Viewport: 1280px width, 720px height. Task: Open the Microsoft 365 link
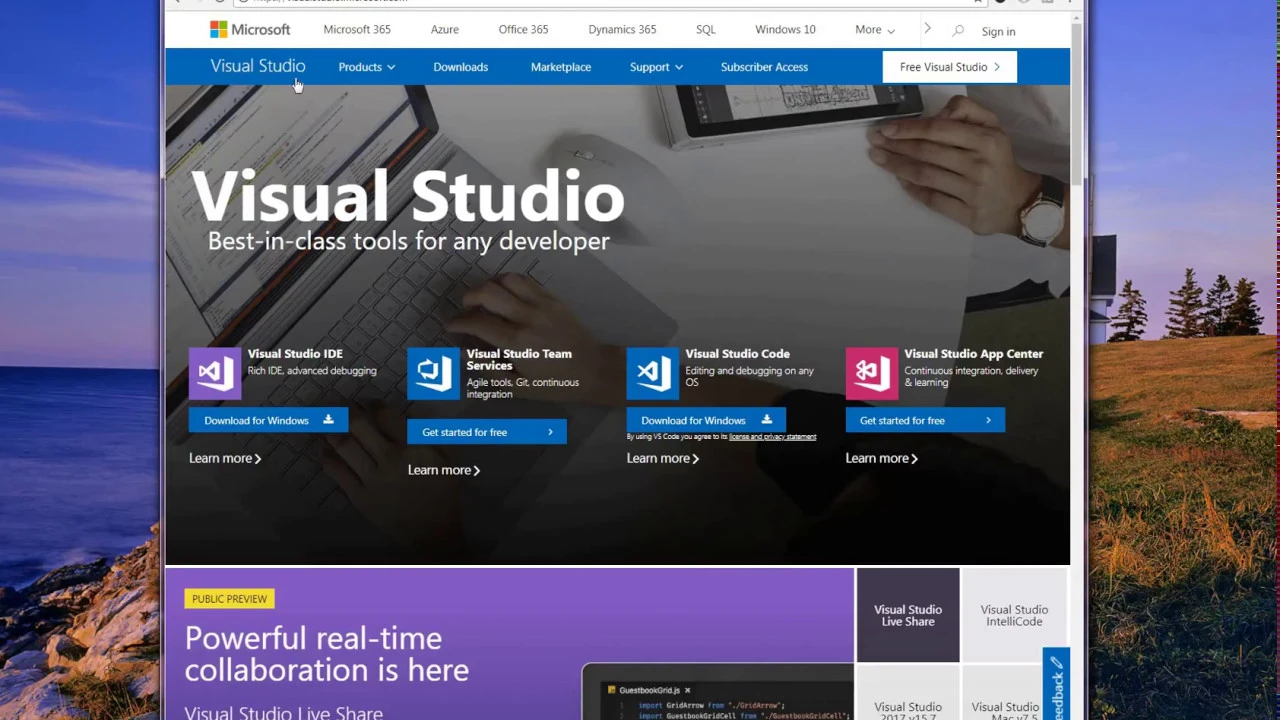coord(357,30)
